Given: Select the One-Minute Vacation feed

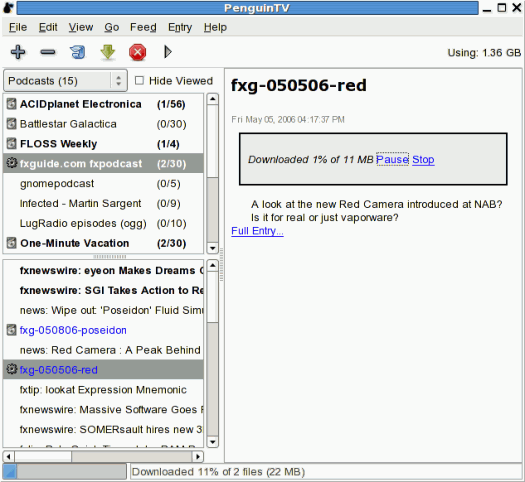Looking at the screenshot, I should pos(103,243).
